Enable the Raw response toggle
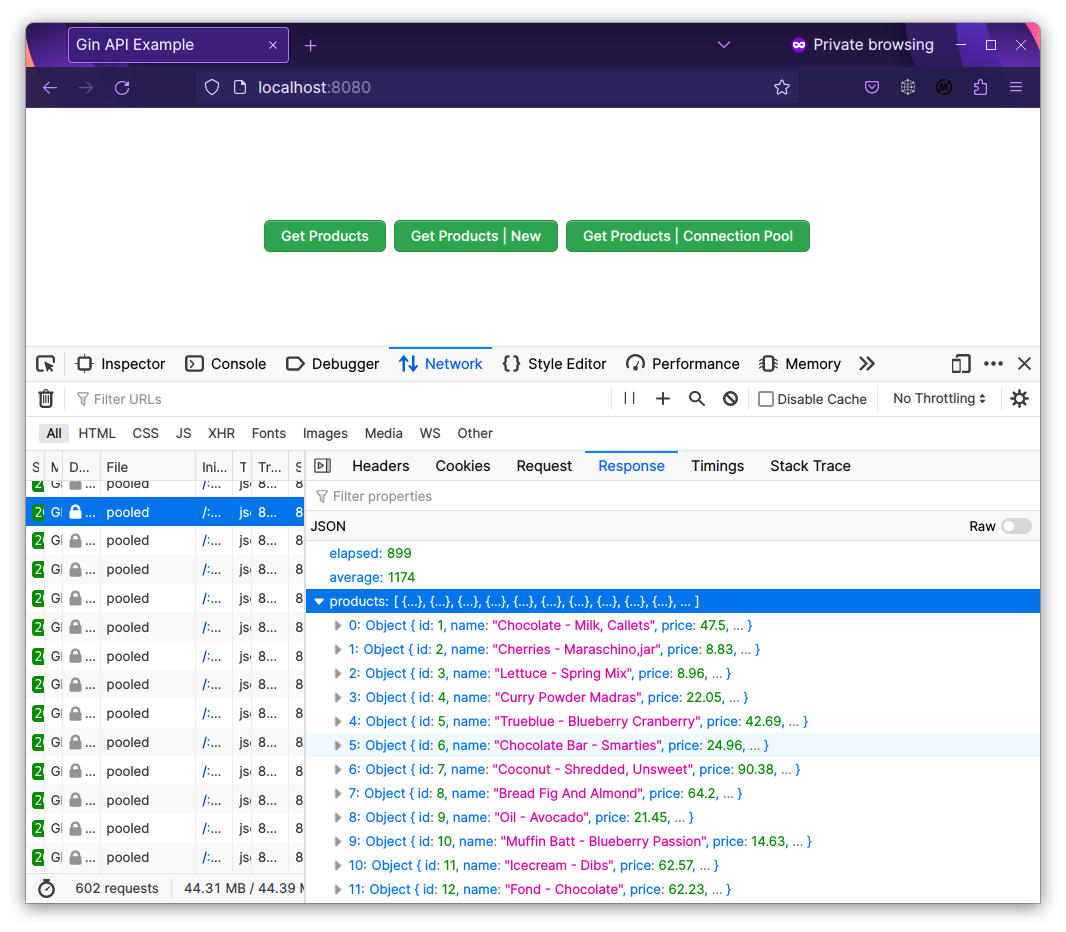The image size is (1066, 932). pyautogui.click(x=1017, y=525)
